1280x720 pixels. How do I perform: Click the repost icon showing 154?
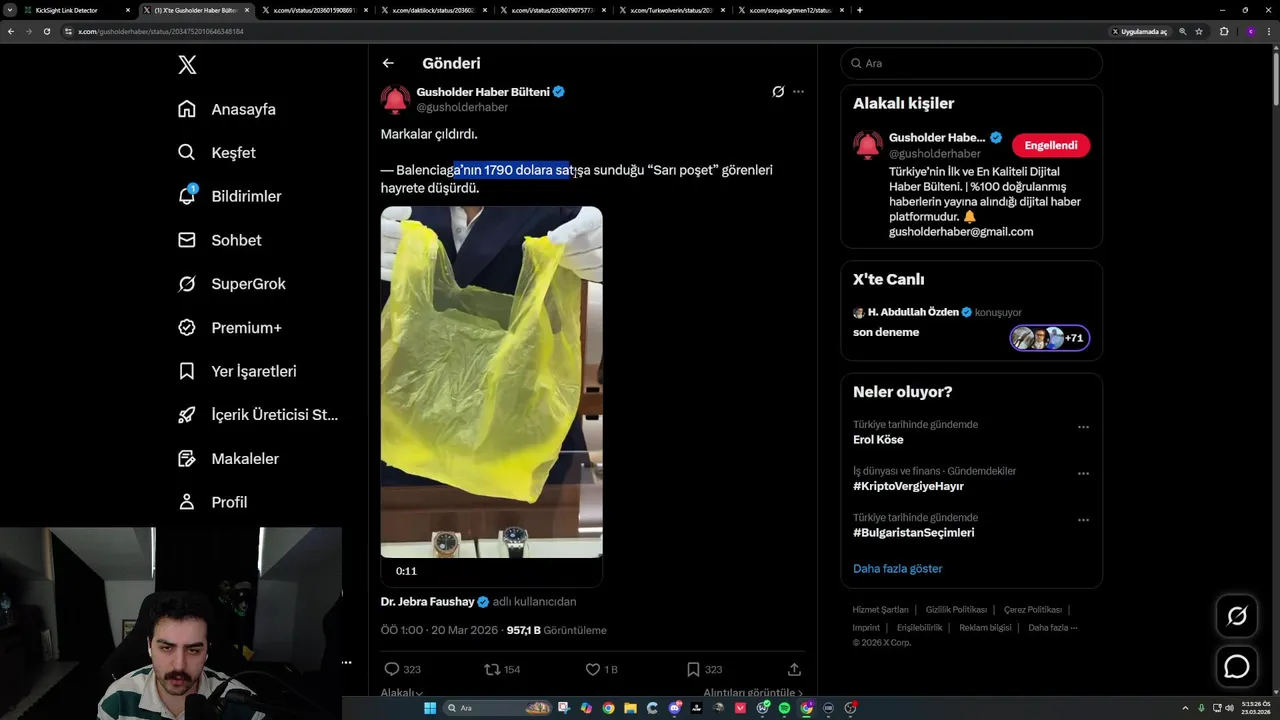pyautogui.click(x=491, y=669)
